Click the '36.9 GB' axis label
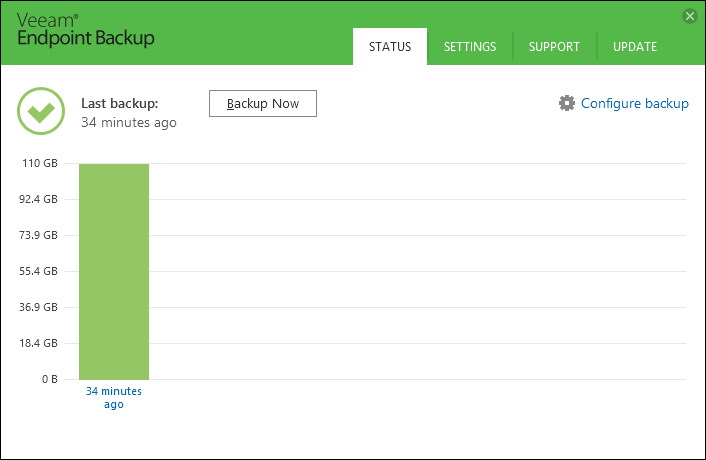Image resolution: width=706 pixels, height=460 pixels. pyautogui.click(x=38, y=307)
